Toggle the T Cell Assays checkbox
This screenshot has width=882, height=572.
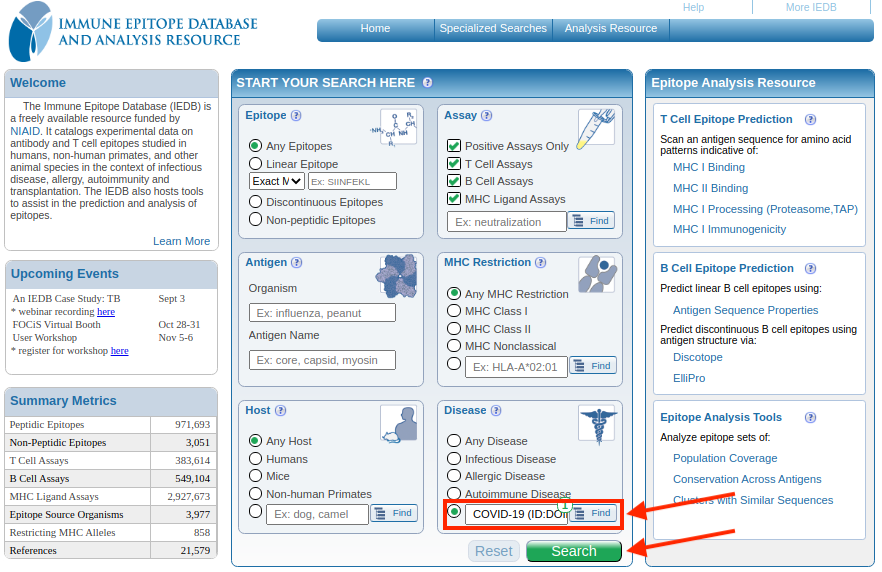[x=454, y=164]
